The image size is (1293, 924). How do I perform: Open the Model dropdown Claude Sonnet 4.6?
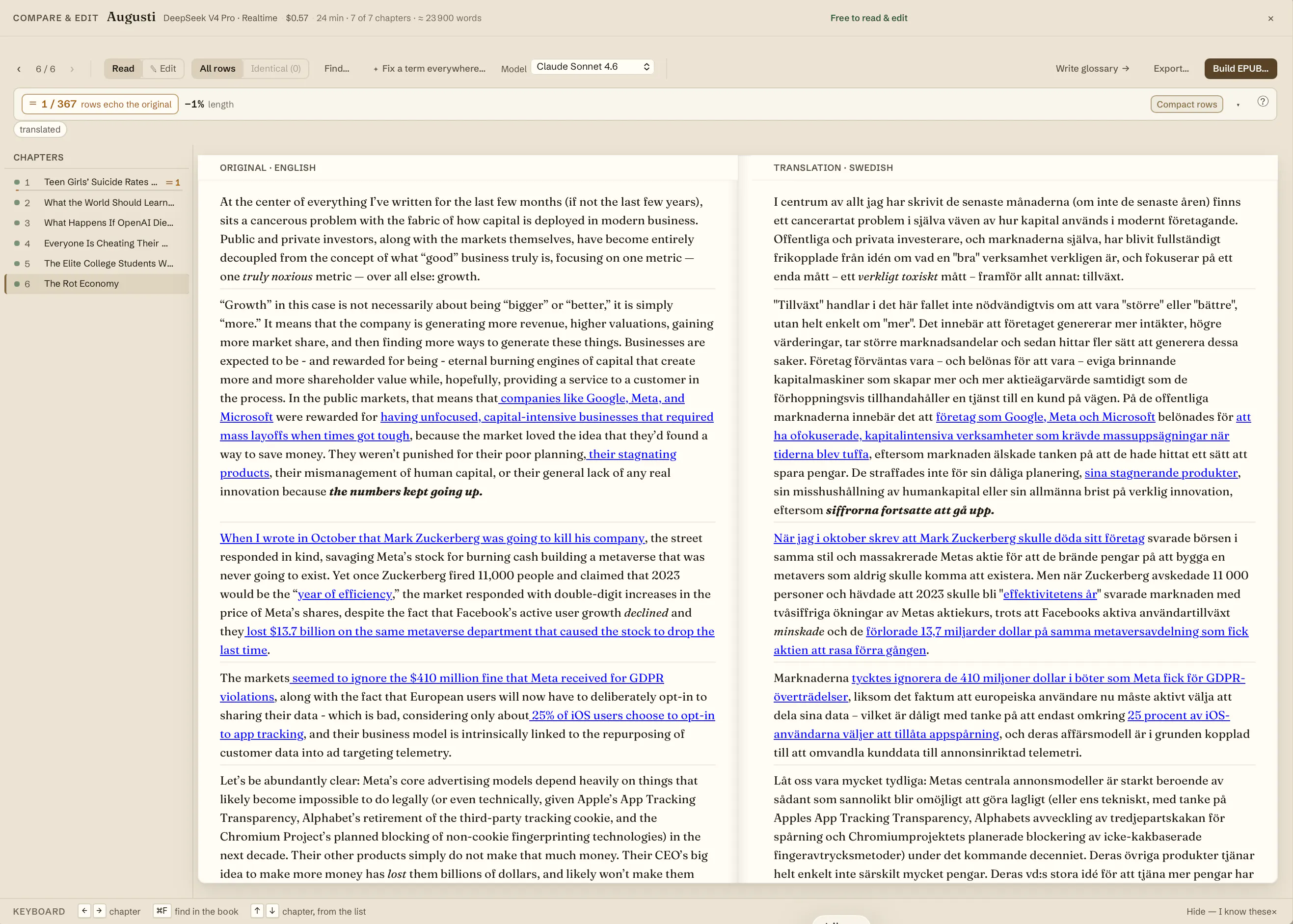click(592, 67)
